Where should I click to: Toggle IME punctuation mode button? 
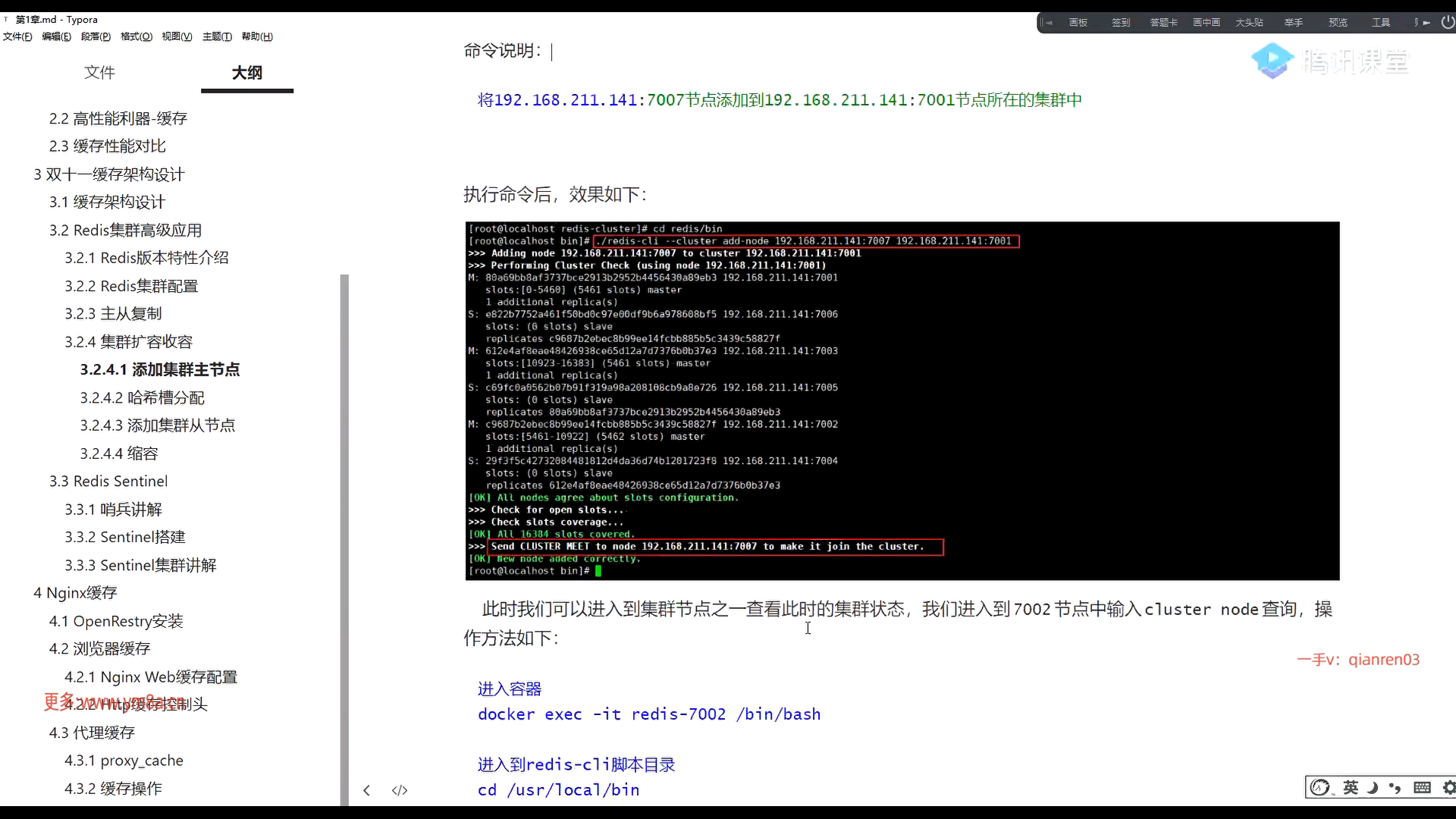(x=1395, y=788)
